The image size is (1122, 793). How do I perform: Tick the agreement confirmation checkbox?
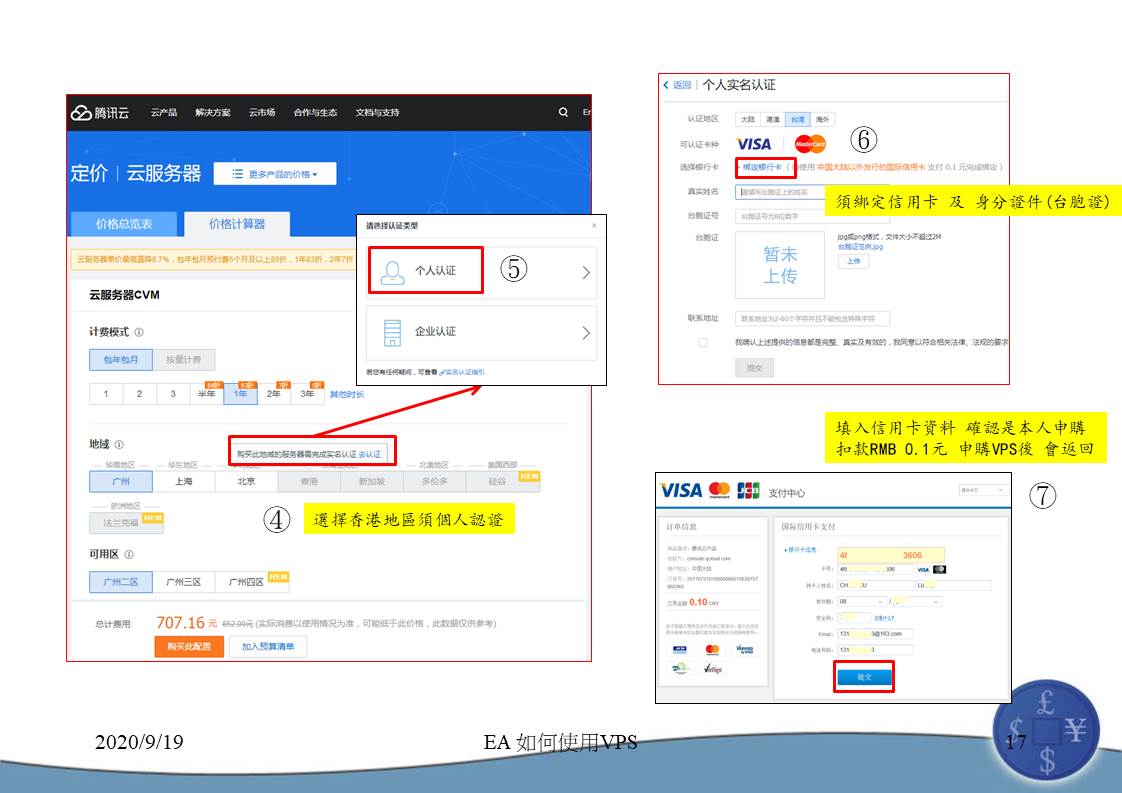[x=703, y=343]
